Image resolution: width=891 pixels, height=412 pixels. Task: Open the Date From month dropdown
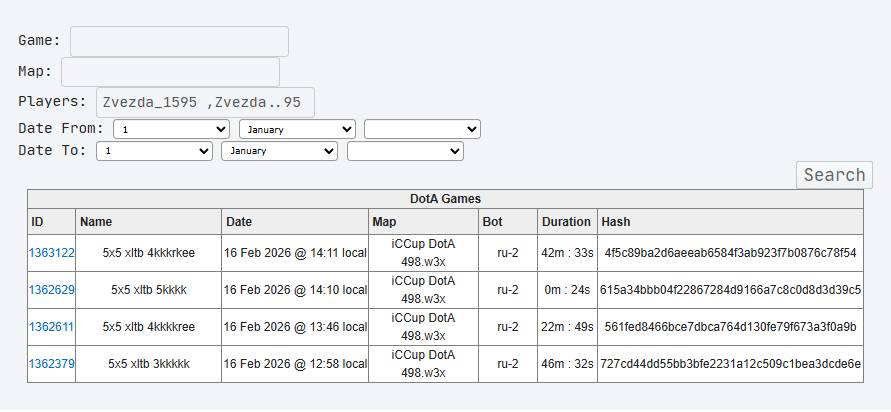[297, 129]
